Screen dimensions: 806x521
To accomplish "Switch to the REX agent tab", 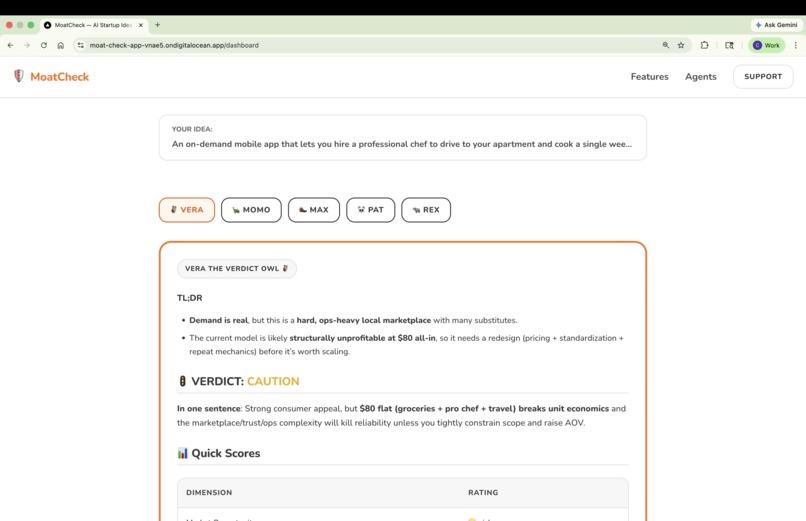I will (x=426, y=210).
